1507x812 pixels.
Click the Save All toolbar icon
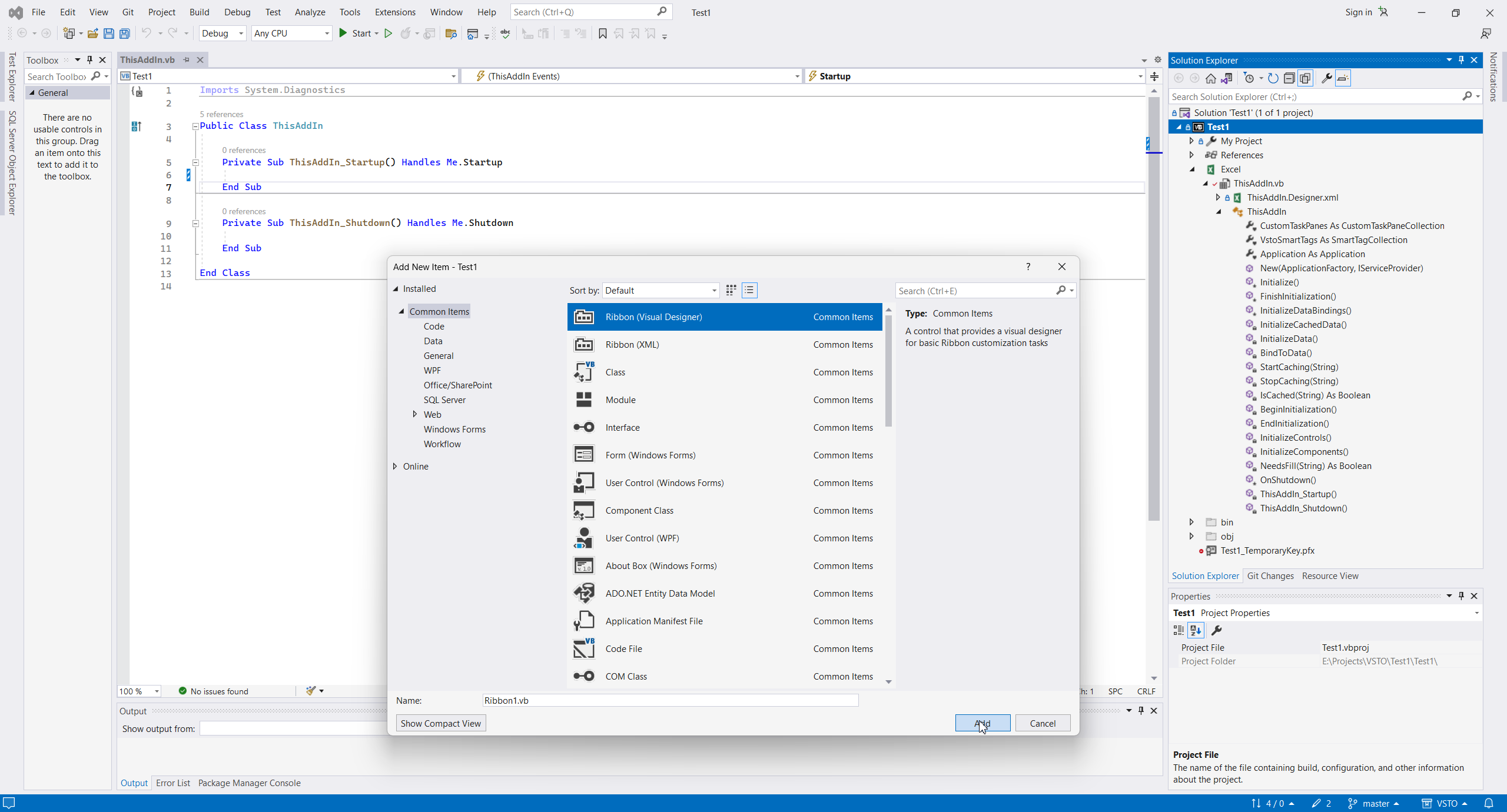124,34
